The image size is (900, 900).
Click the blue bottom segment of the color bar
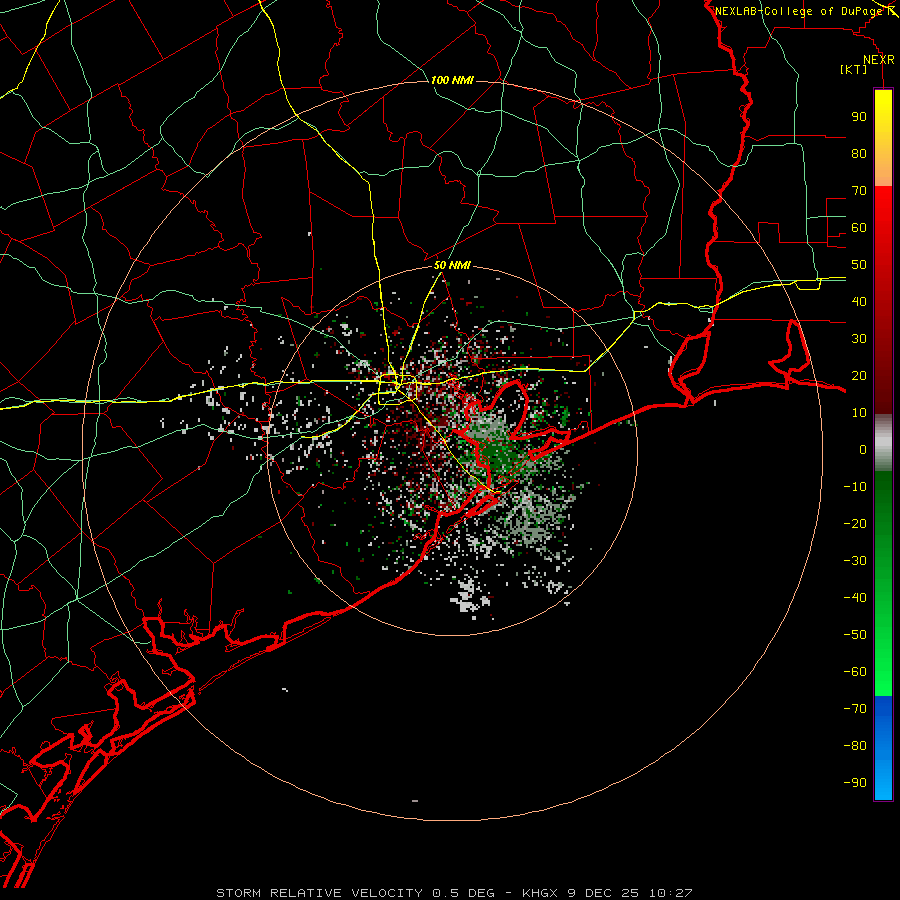[883, 748]
